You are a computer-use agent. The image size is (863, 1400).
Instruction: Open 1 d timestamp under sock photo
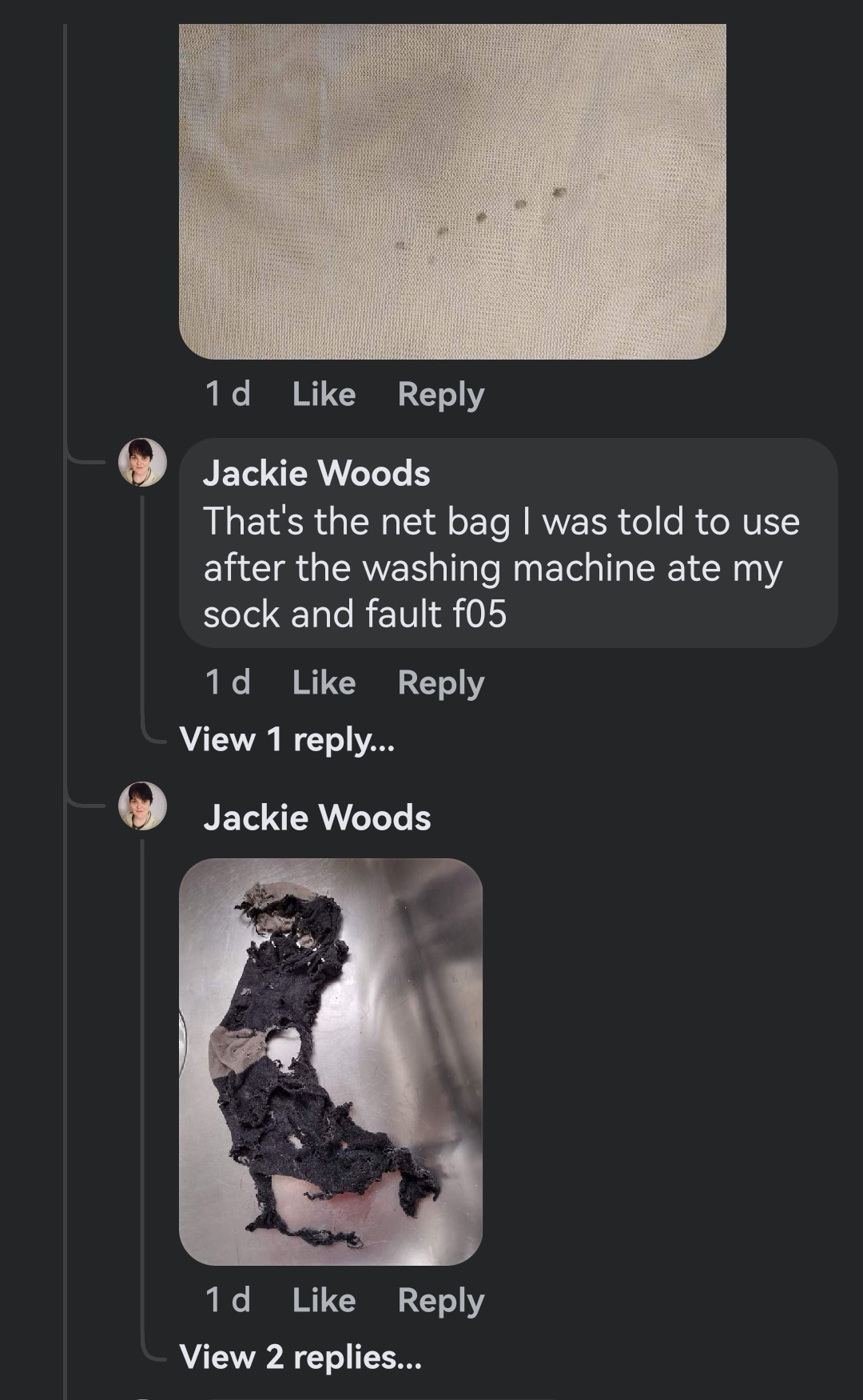[x=228, y=1300]
